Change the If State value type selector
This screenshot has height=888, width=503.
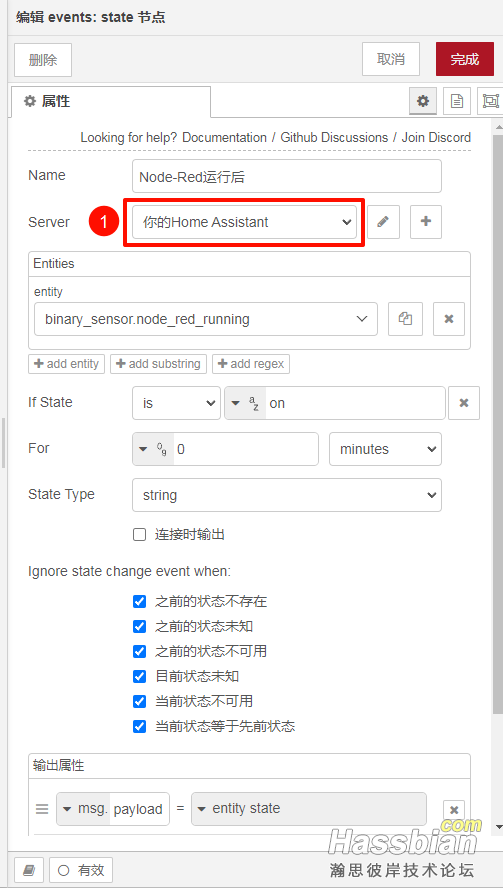[x=245, y=403]
